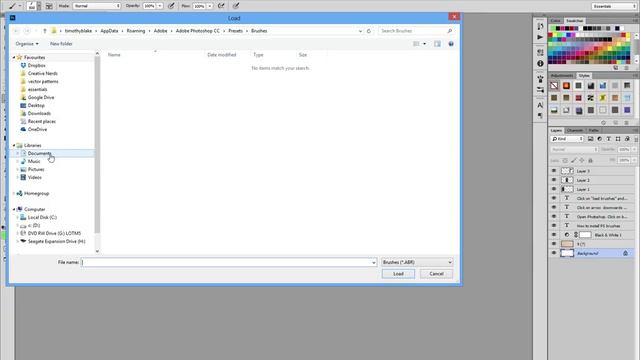Open the Brushes (*.ABR) file type dropdown
This screenshot has height=360, width=640.
417,262
